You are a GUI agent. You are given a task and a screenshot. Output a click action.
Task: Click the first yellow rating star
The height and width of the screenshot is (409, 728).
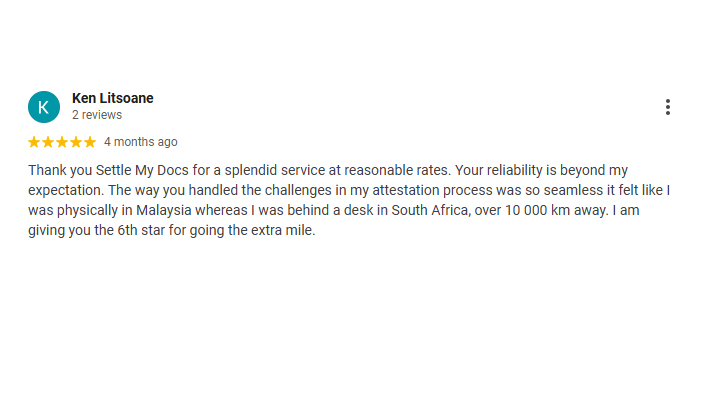(x=34, y=142)
